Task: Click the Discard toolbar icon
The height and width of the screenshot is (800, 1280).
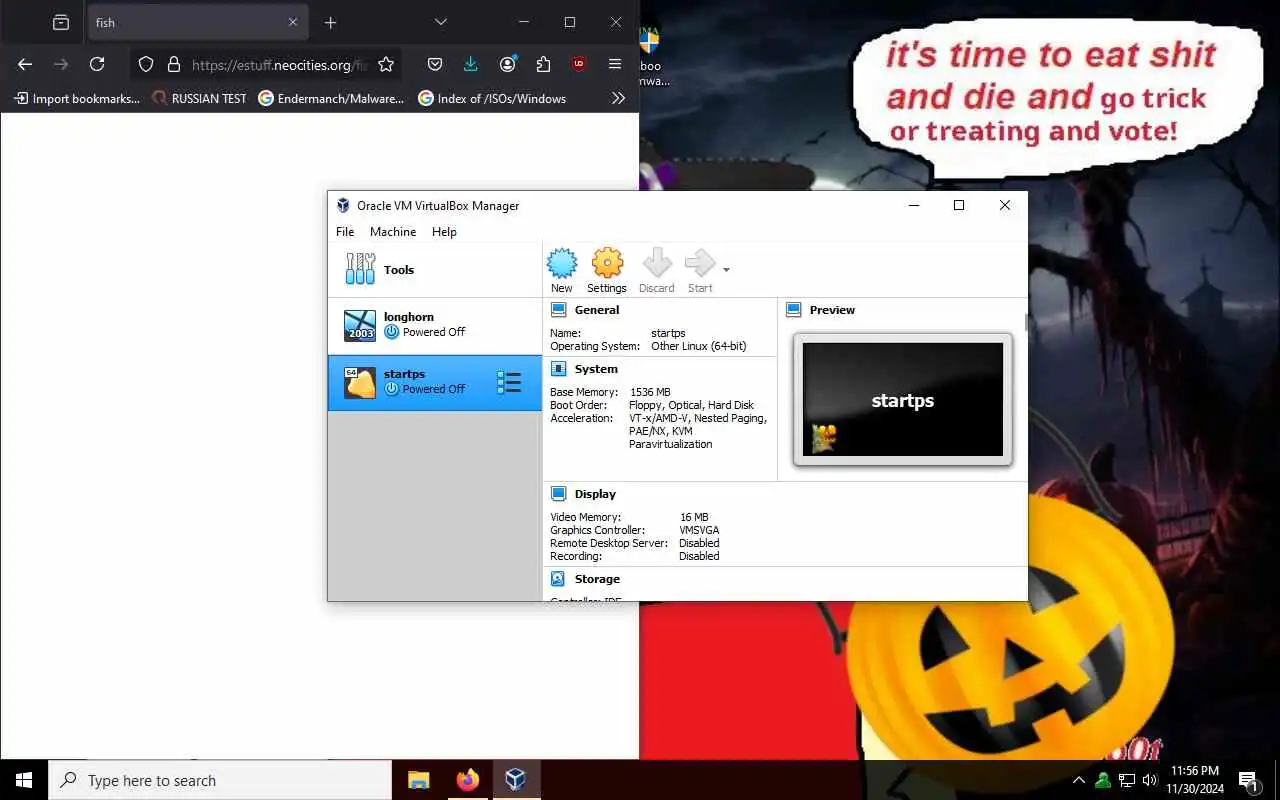Action: 657,271
